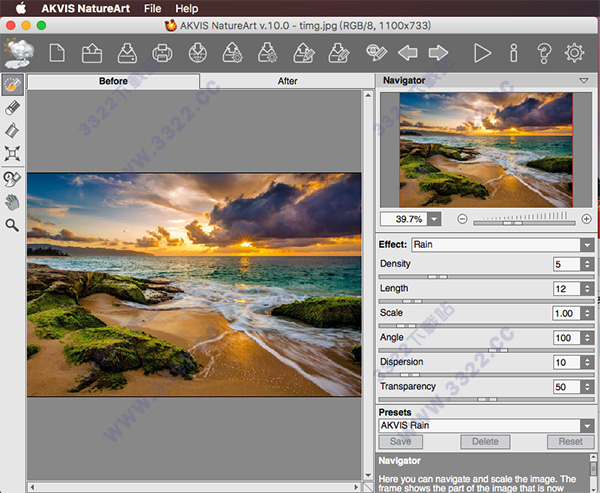This screenshot has width=600, height=493.
Task: Click the Dispersion slider track
Action: click(486, 375)
